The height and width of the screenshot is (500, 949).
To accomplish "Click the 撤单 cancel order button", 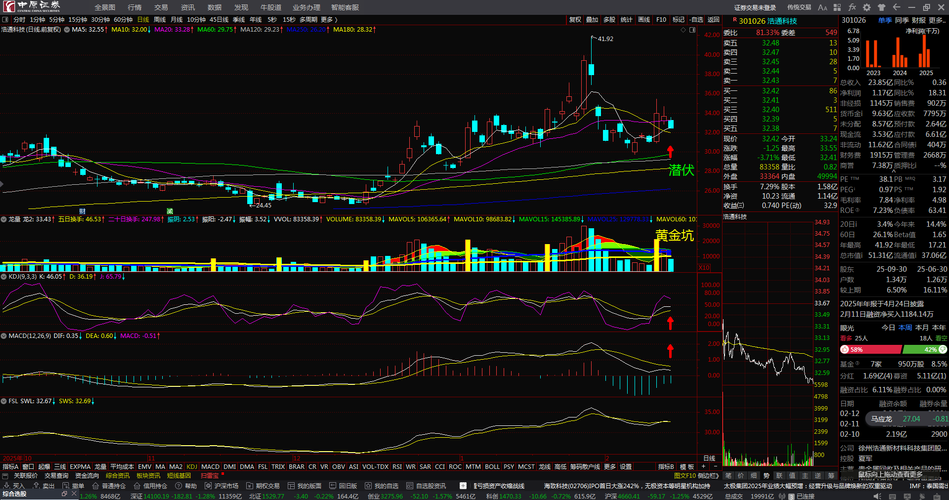I will coord(74,485).
